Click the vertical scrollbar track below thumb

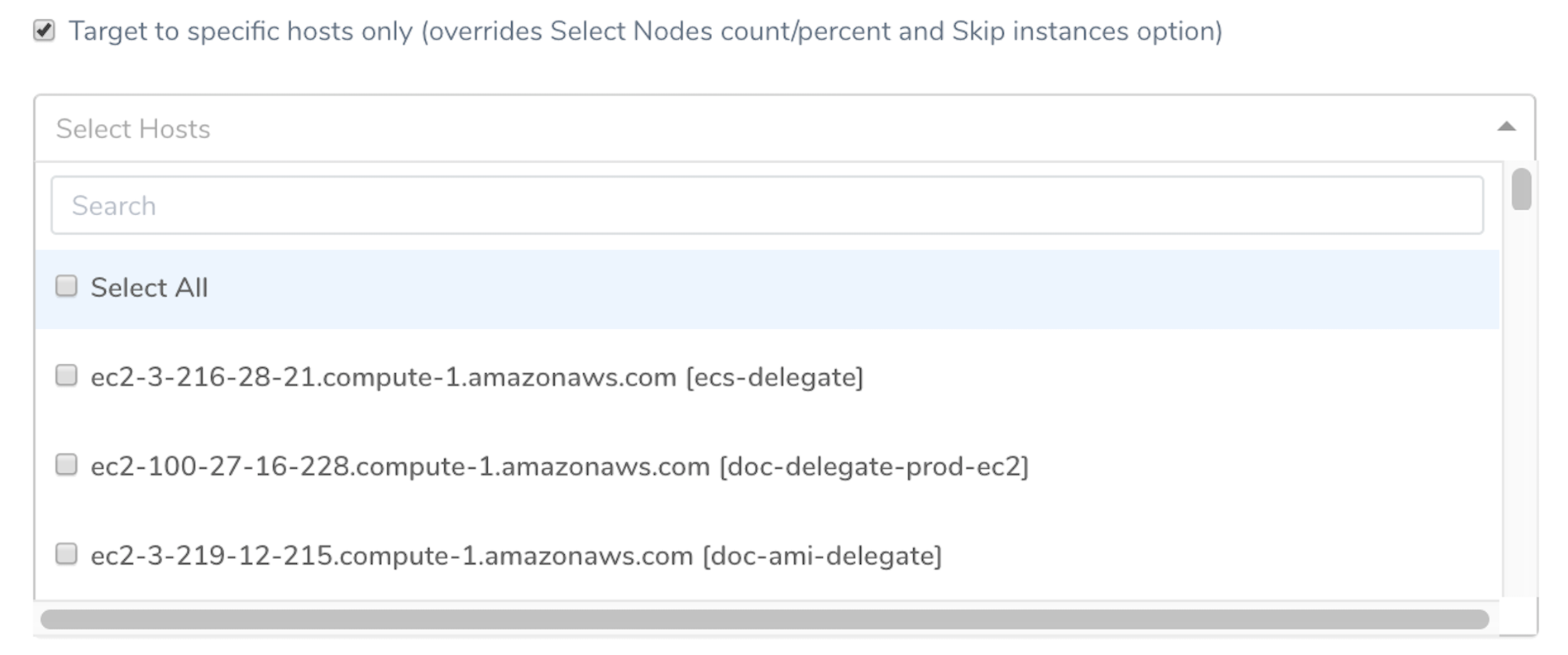click(x=1521, y=405)
